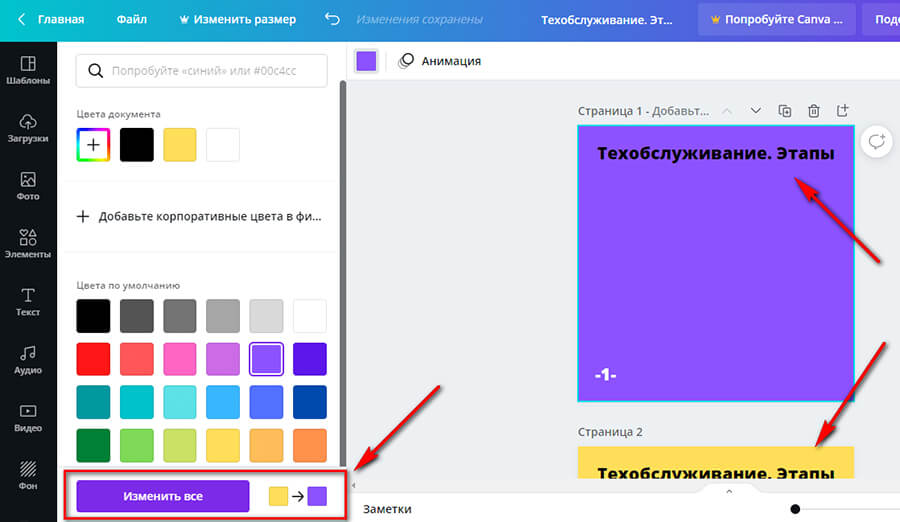The height and width of the screenshot is (522, 900).
Task: Click the duplicate page icon
Action: (785, 111)
